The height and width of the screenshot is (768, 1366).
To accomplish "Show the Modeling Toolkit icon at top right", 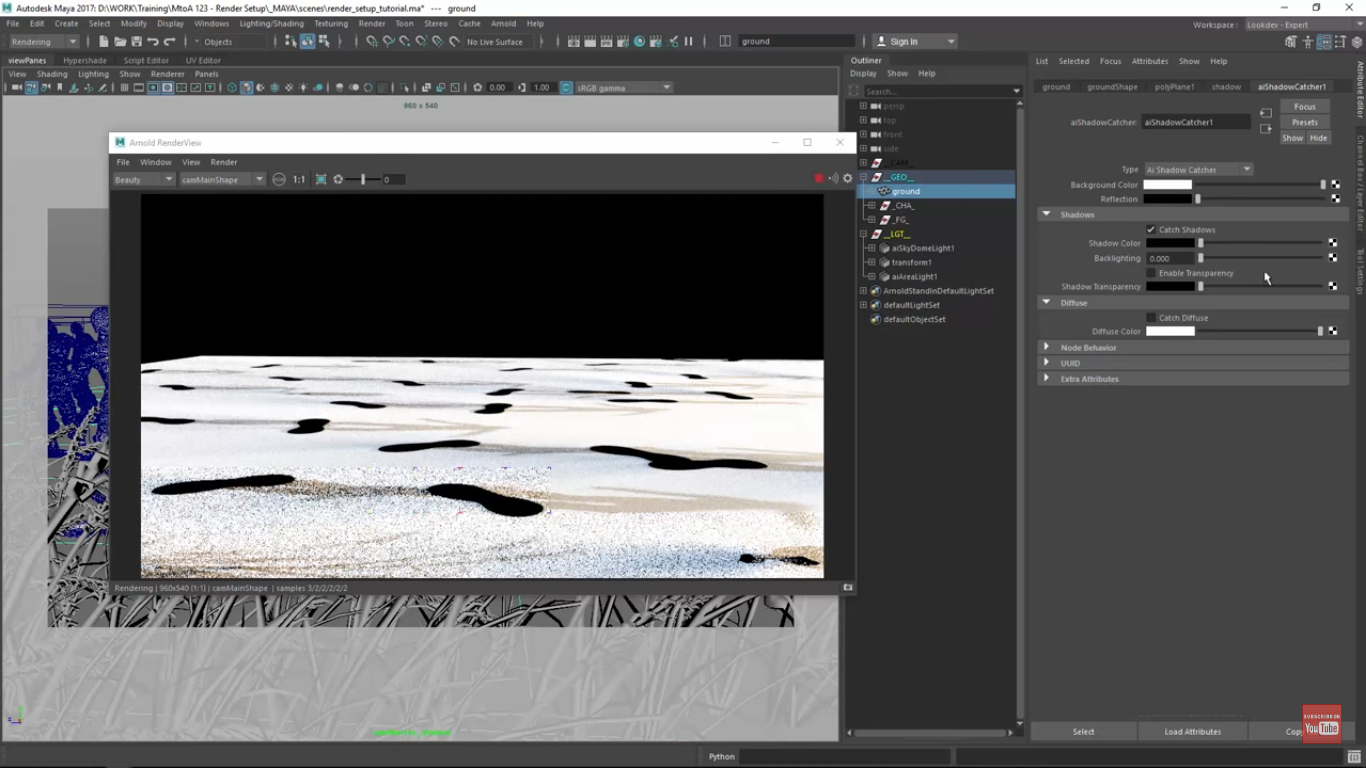I will [x=1291, y=42].
